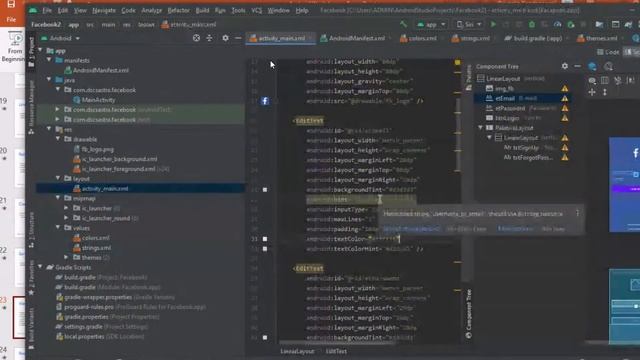This screenshot has width=640, height=360.
Task: Click the blue layers design surface icon
Action: pyautogui.click(x=592, y=66)
